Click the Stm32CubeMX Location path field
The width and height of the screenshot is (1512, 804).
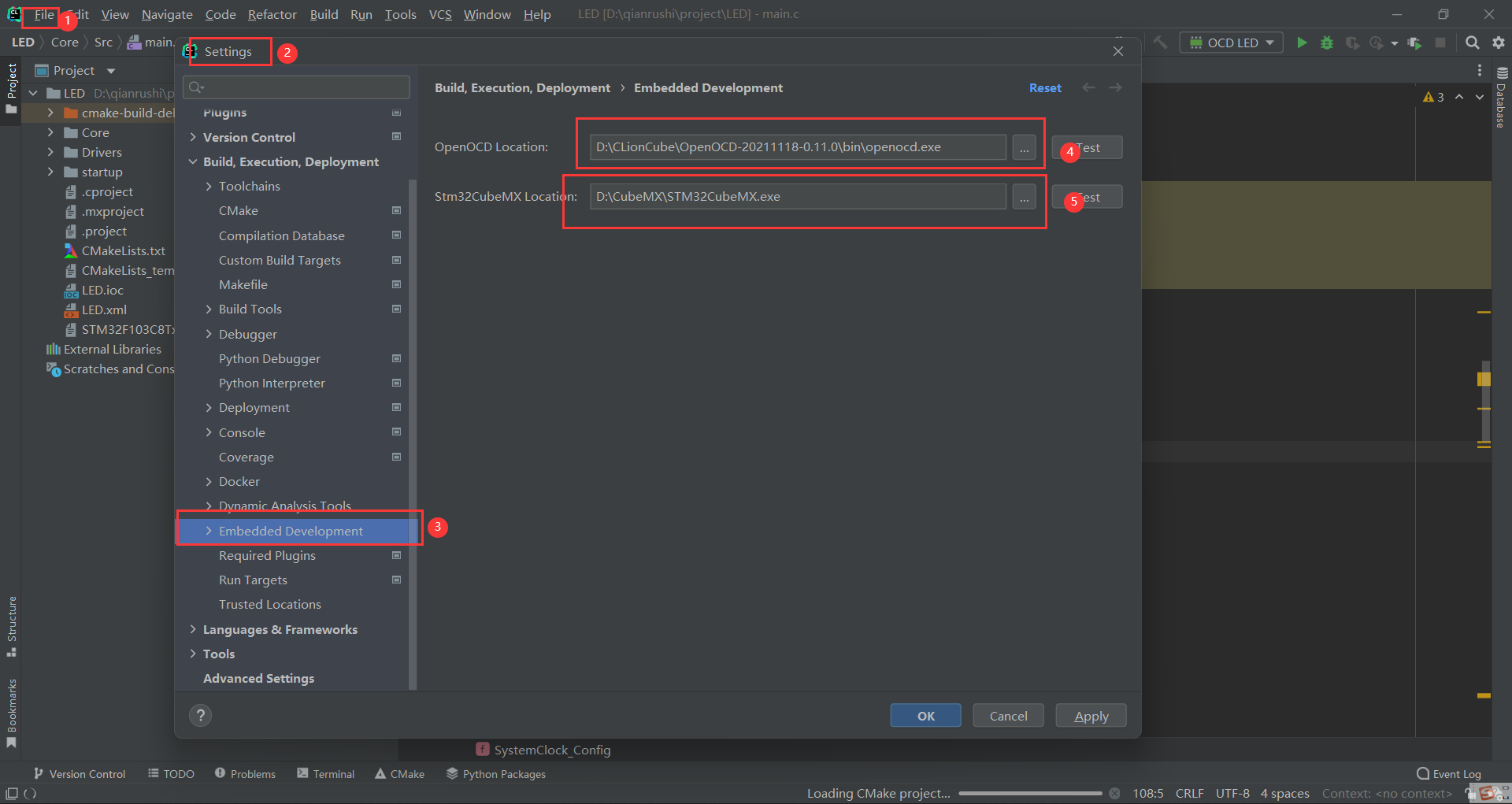798,197
